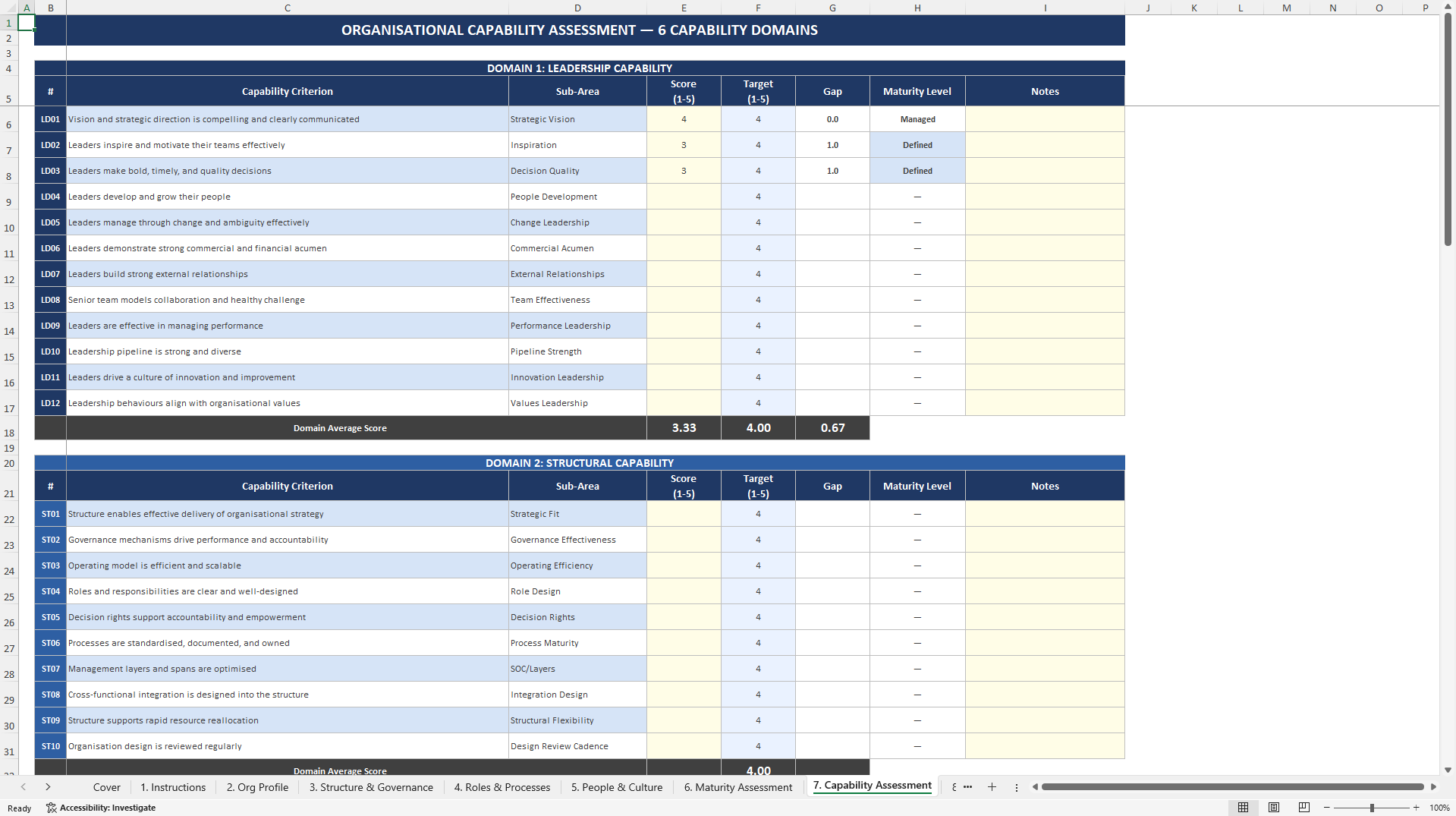Select column I header
1456x816 pixels.
coord(1045,8)
